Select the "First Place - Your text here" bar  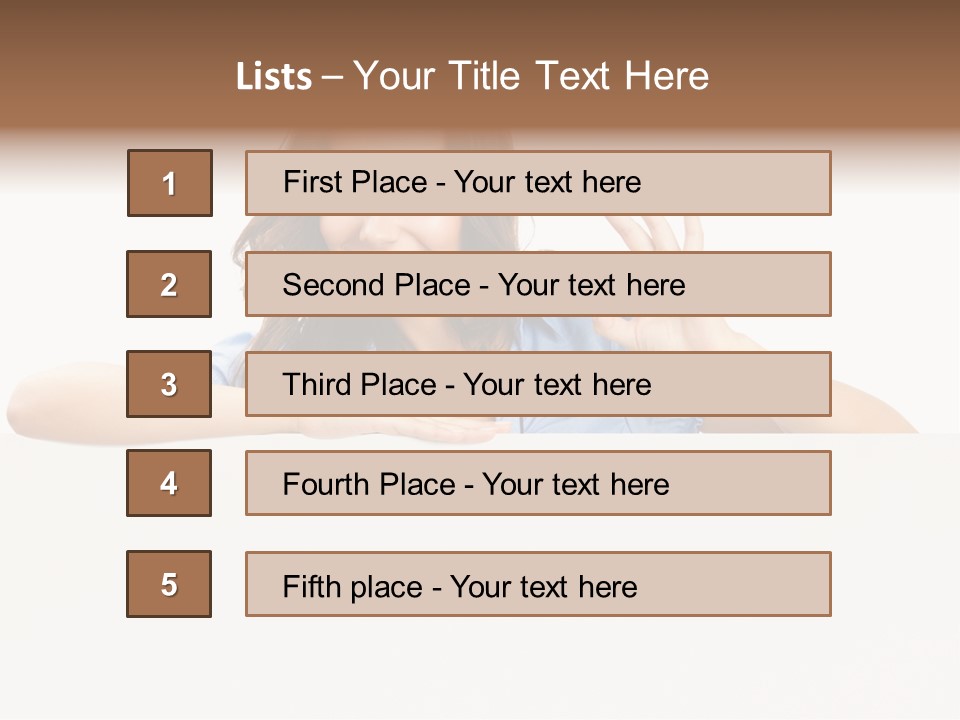538,183
